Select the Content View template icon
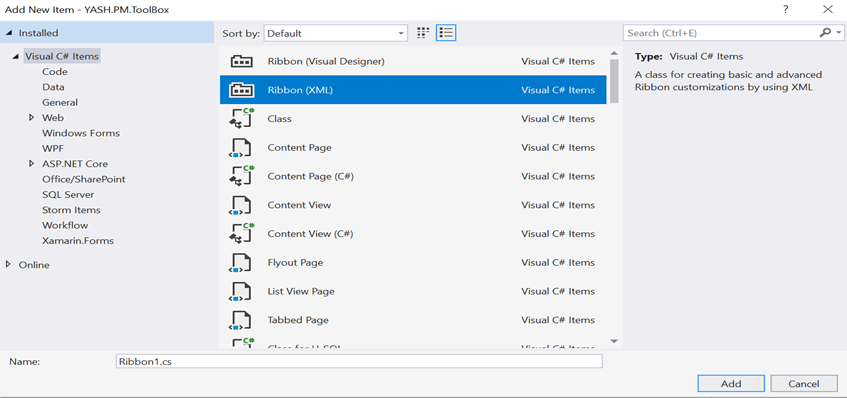This screenshot has height=398, width=847. [241, 205]
